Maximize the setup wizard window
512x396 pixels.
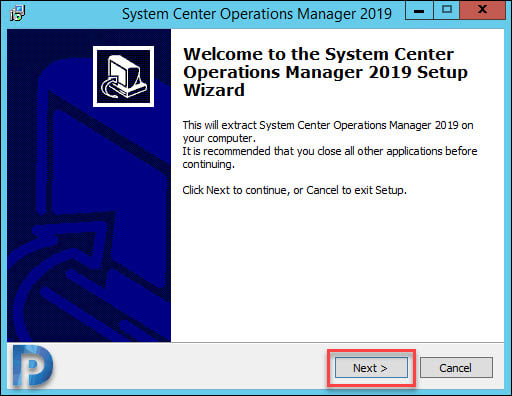tap(446, 10)
